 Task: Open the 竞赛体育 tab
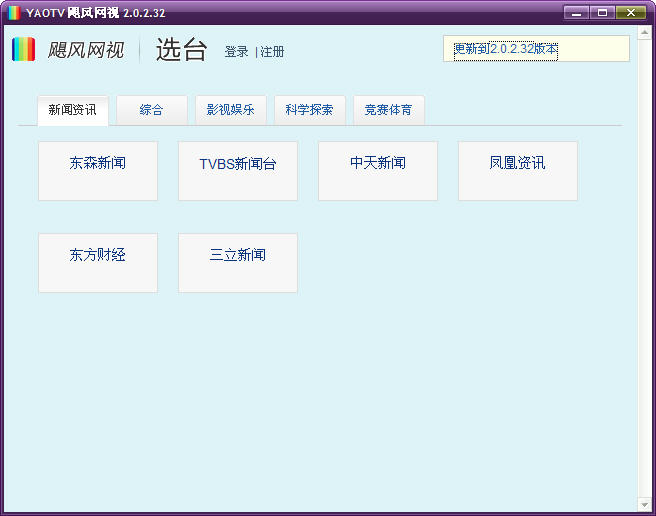coord(389,110)
